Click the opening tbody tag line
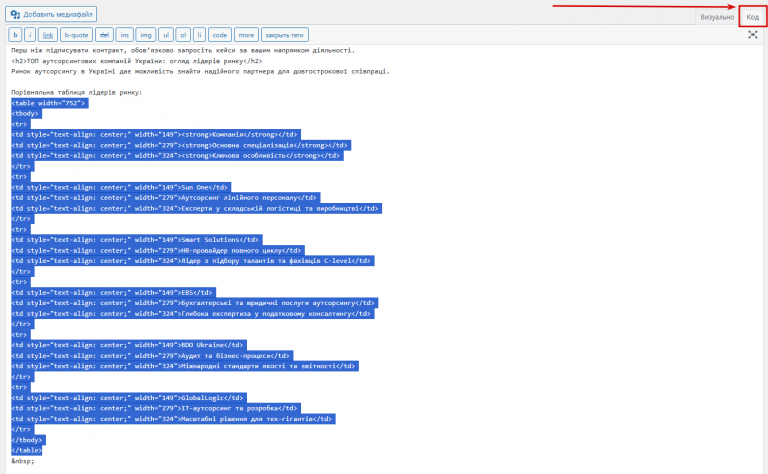Image resolution: width=768 pixels, height=474 pixels. pos(26,114)
